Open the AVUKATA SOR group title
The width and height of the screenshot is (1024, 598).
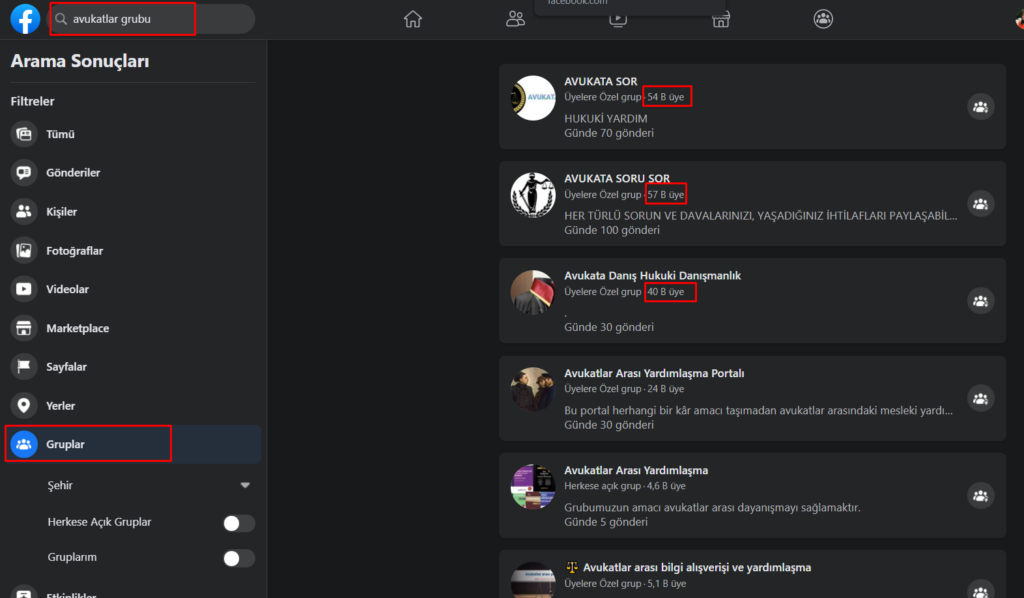(600, 82)
